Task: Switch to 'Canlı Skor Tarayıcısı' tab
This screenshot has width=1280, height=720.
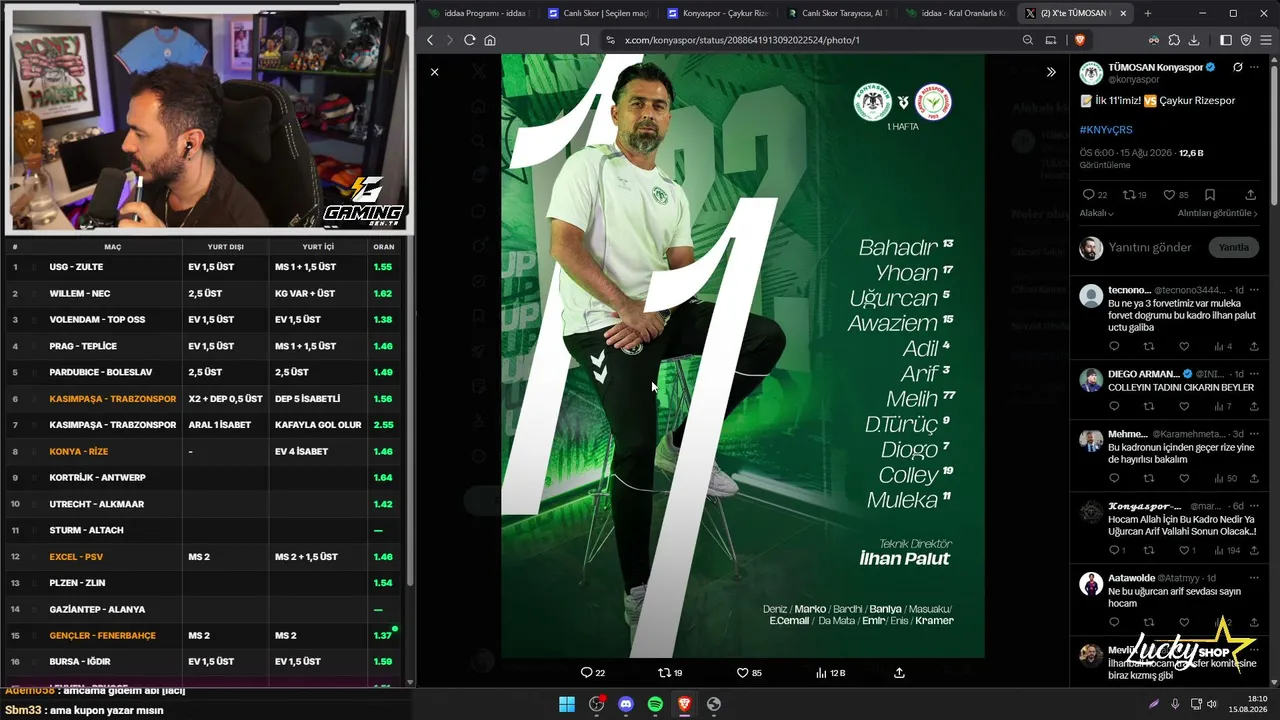Action: [838, 13]
